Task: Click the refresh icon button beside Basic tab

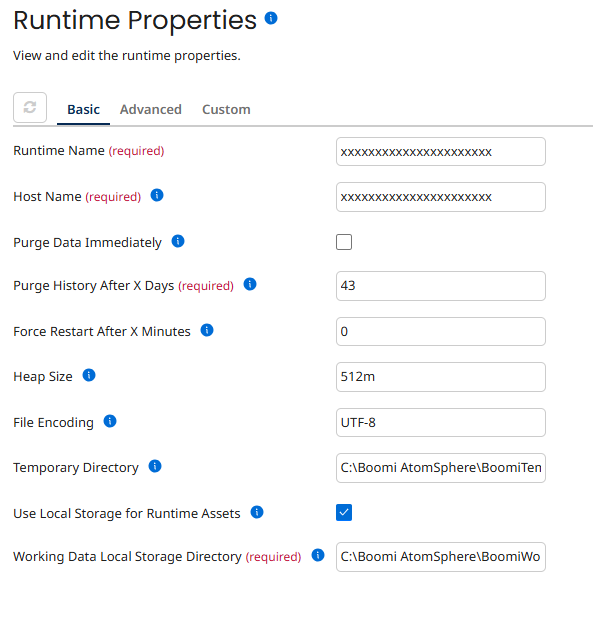Action: tap(30, 108)
